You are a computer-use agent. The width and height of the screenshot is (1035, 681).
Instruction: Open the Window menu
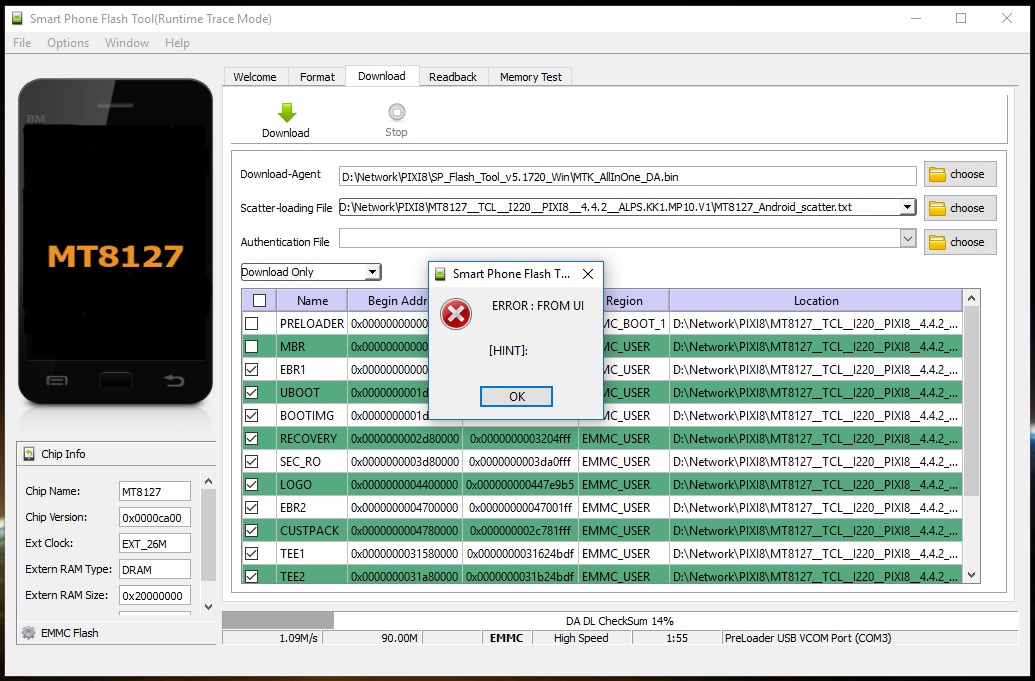(127, 42)
